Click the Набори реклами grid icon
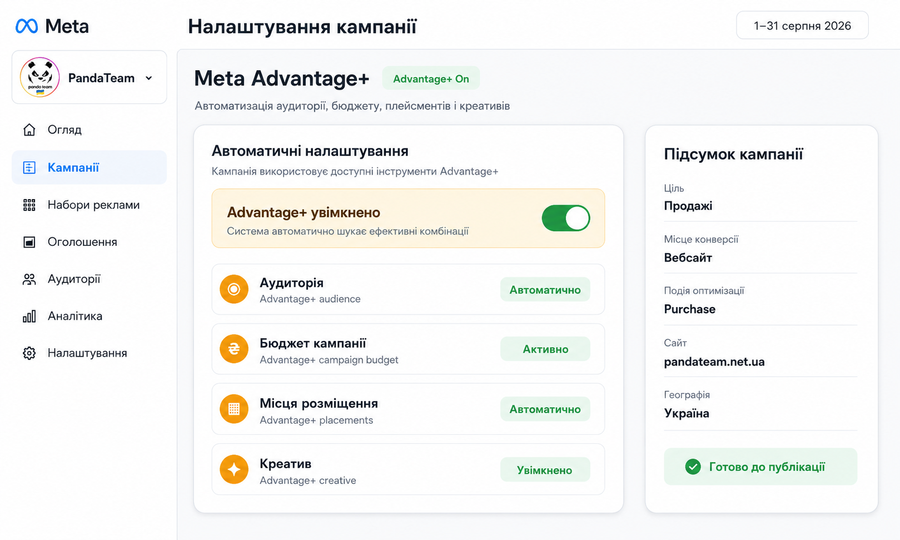 click(29, 205)
